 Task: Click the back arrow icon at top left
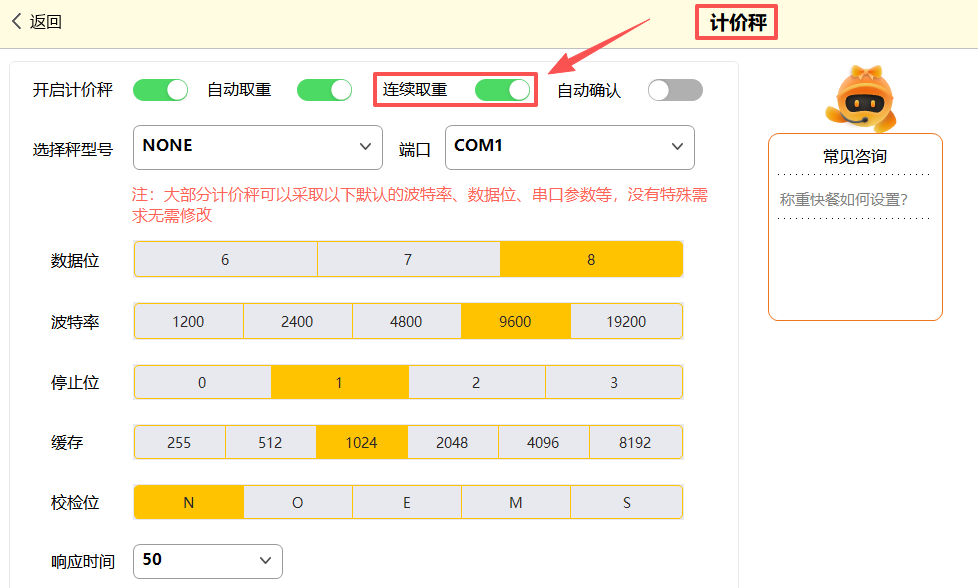pyautogui.click(x=17, y=21)
